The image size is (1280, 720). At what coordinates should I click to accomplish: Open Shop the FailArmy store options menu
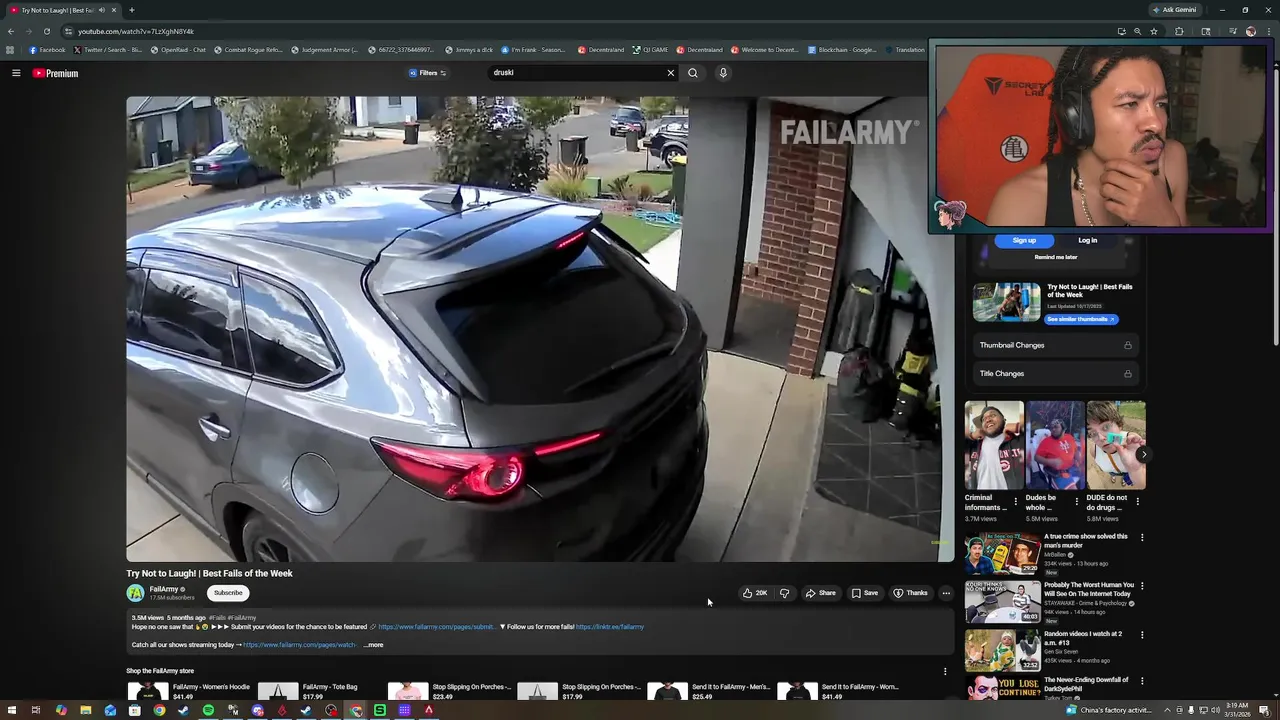click(x=945, y=671)
